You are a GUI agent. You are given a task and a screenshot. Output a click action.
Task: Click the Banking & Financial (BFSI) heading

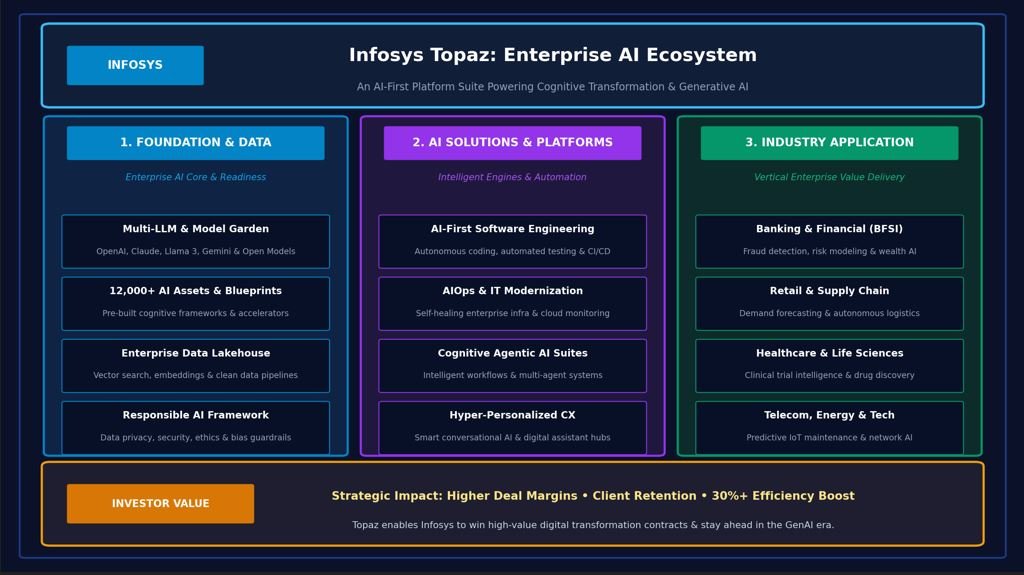click(829, 229)
